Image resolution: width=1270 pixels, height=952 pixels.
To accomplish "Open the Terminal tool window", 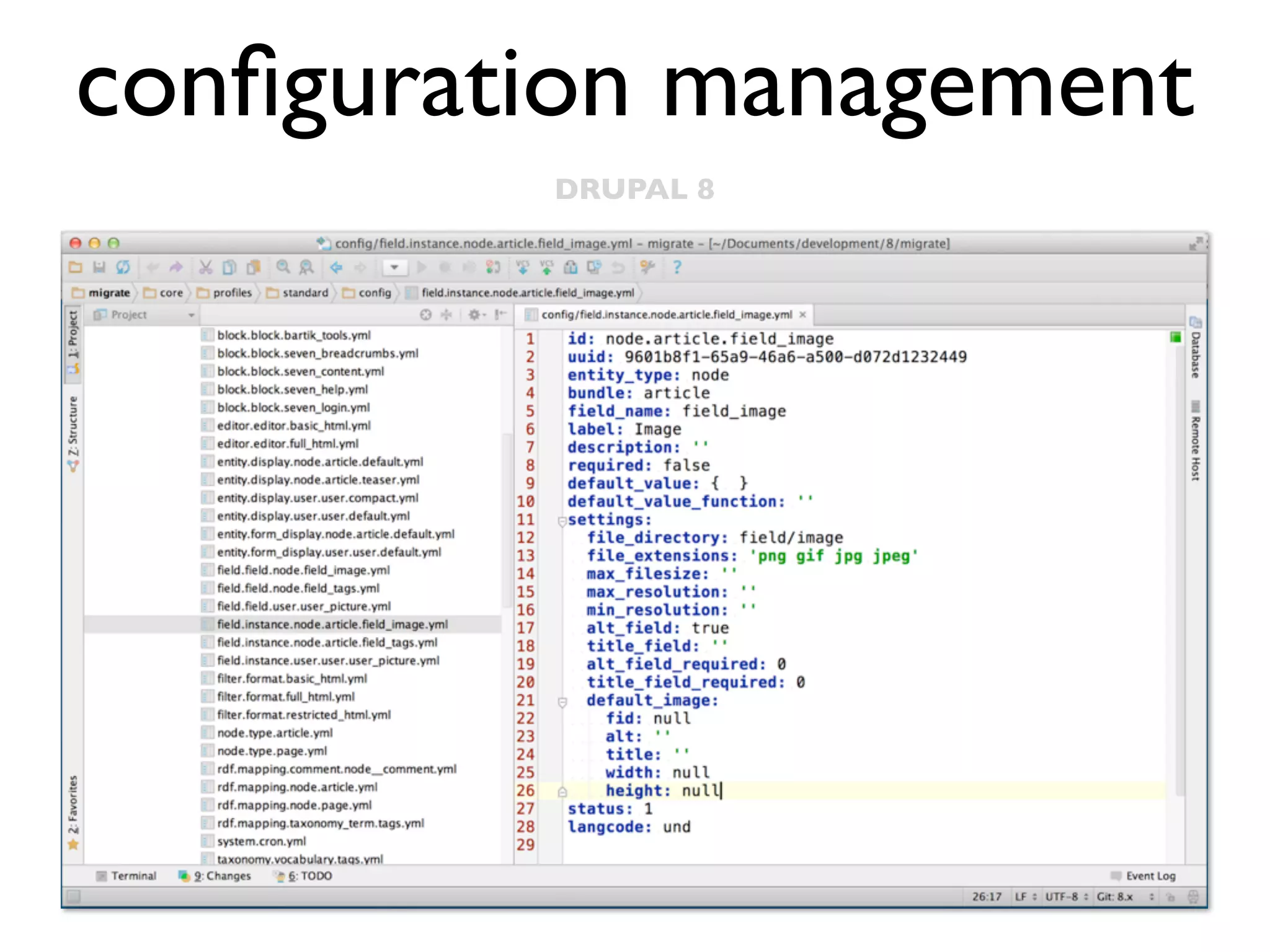I will (127, 876).
